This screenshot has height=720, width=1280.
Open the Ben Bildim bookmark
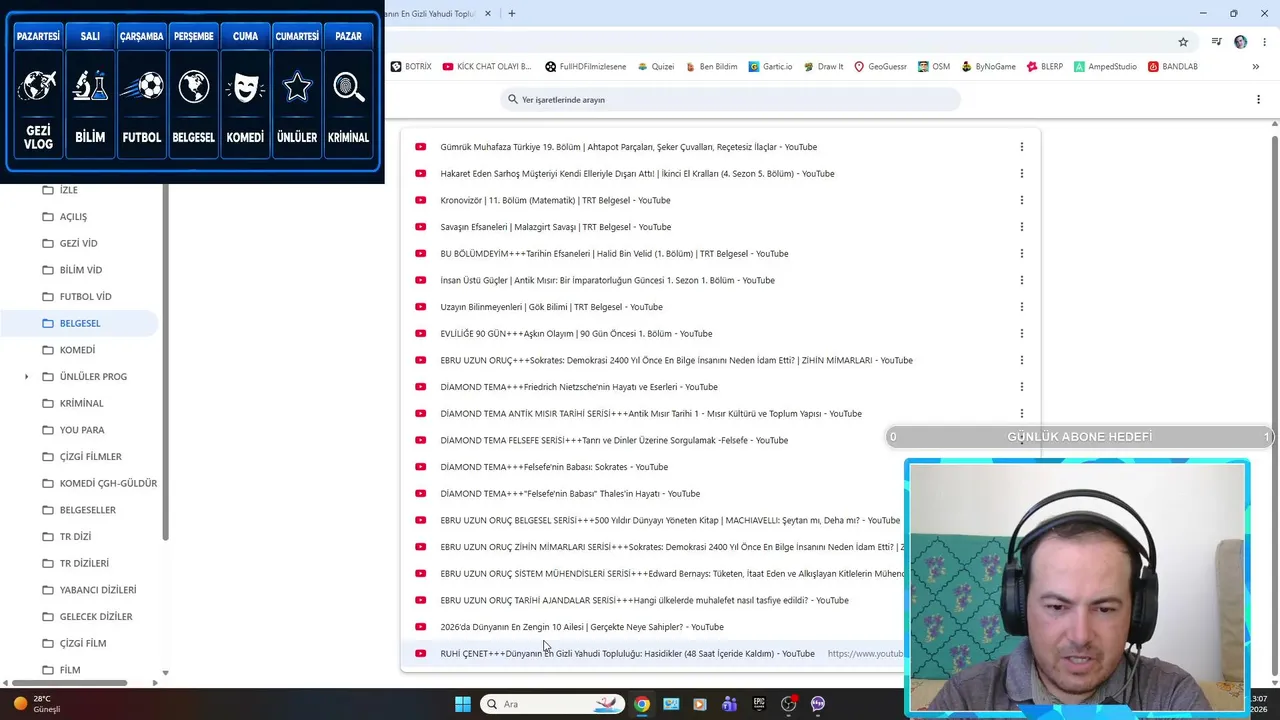coord(711,67)
